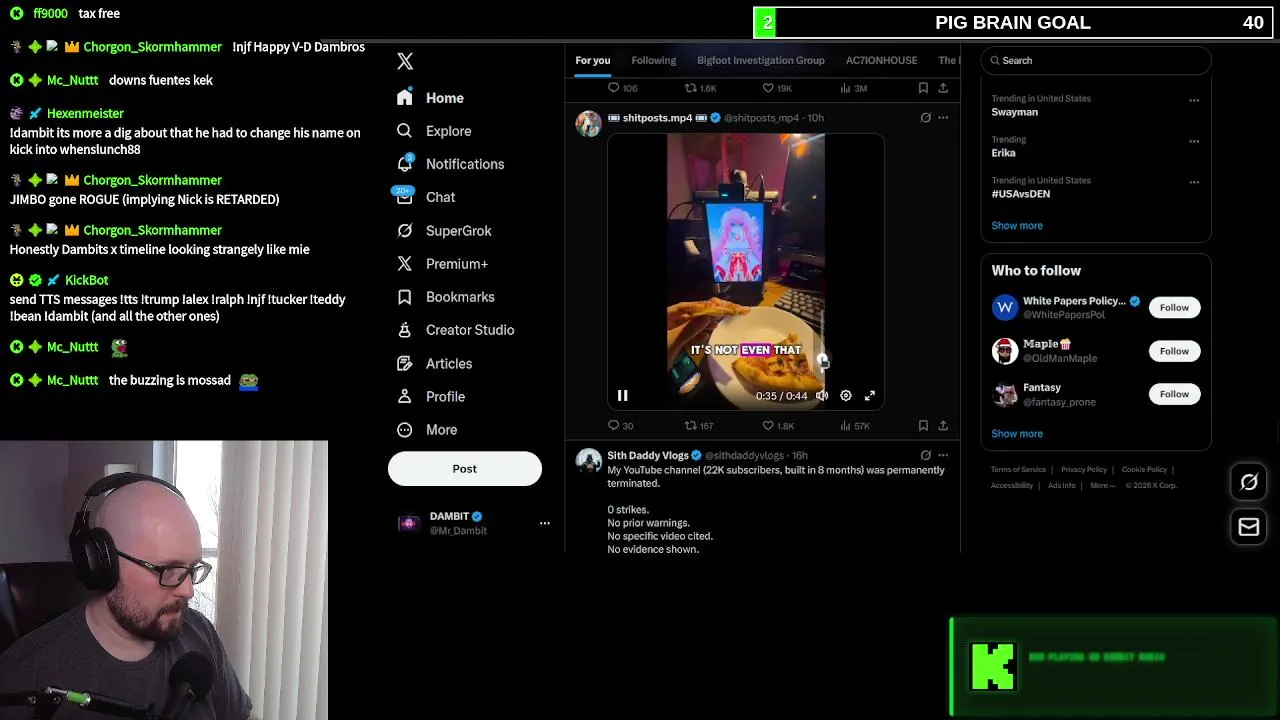The image size is (1280, 720).
Task: Open the #USAvsDEN trending topic
Action: pos(1020,194)
